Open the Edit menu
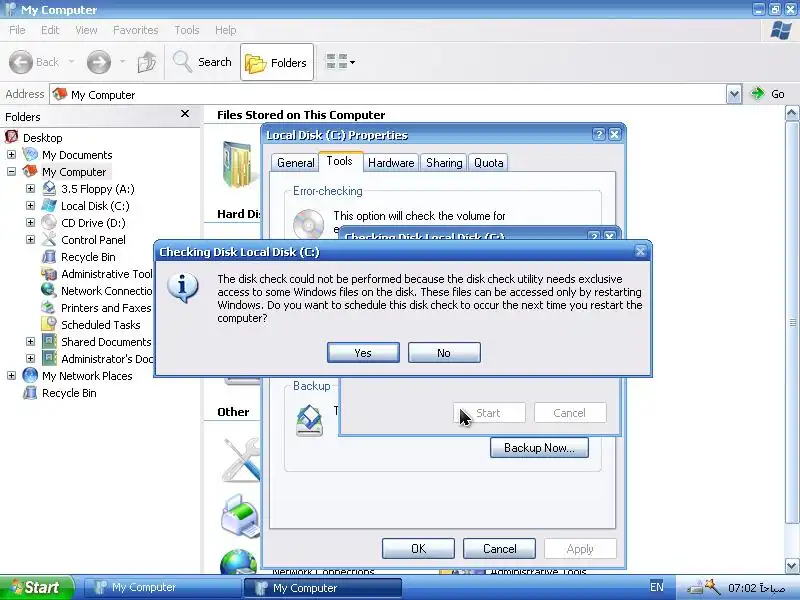800x600 pixels. coord(50,30)
